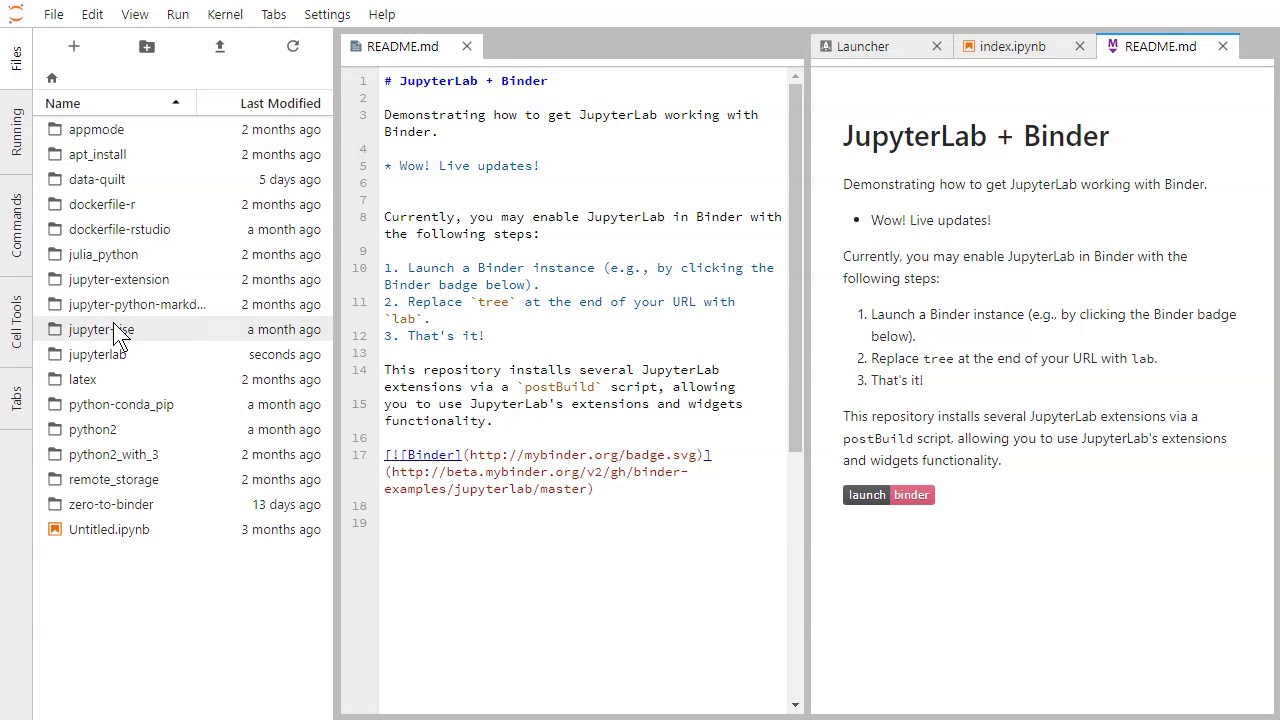This screenshot has width=1280, height=720.
Task: Click the JupyterLab logo icon
Action: click(16, 14)
